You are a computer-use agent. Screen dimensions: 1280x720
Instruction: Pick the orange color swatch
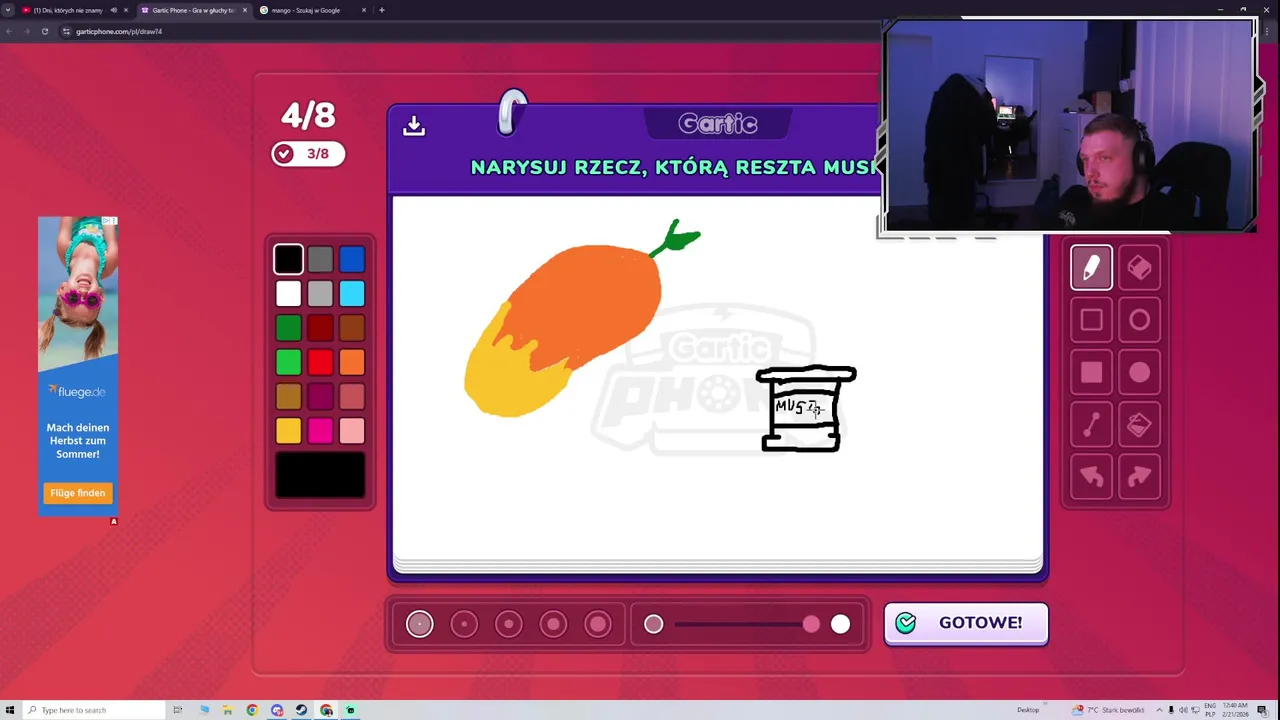pos(352,362)
